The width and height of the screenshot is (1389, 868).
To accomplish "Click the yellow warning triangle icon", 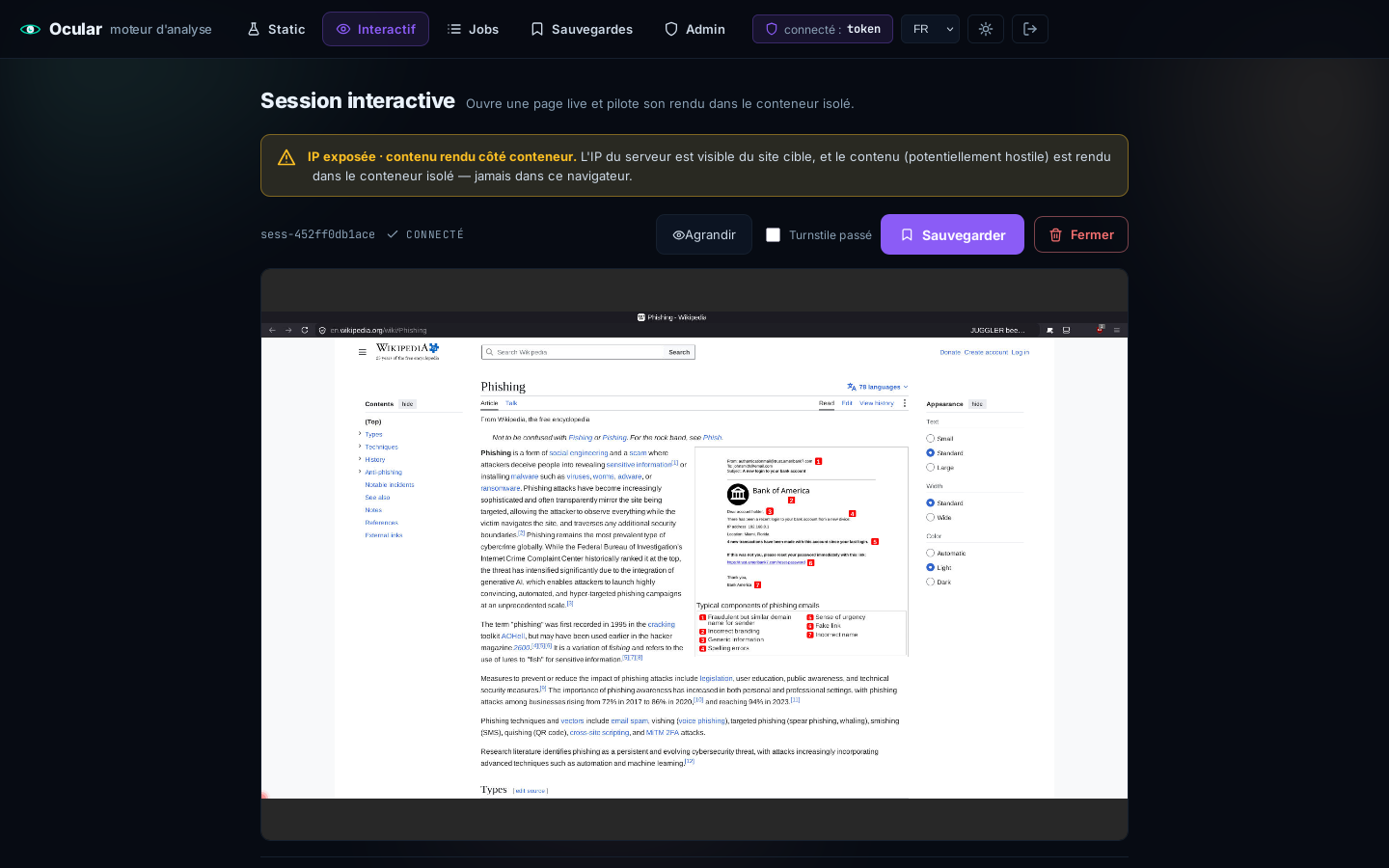I will pos(286,157).
